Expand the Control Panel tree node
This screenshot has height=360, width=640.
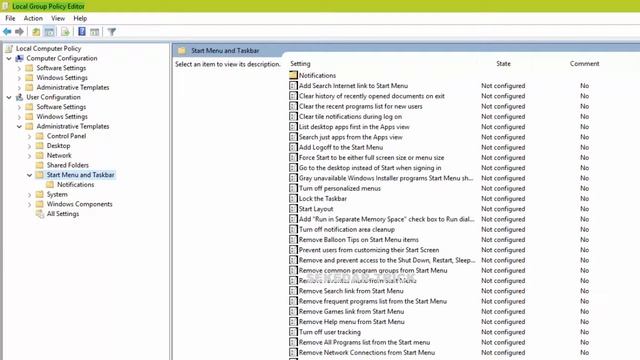coord(29,136)
